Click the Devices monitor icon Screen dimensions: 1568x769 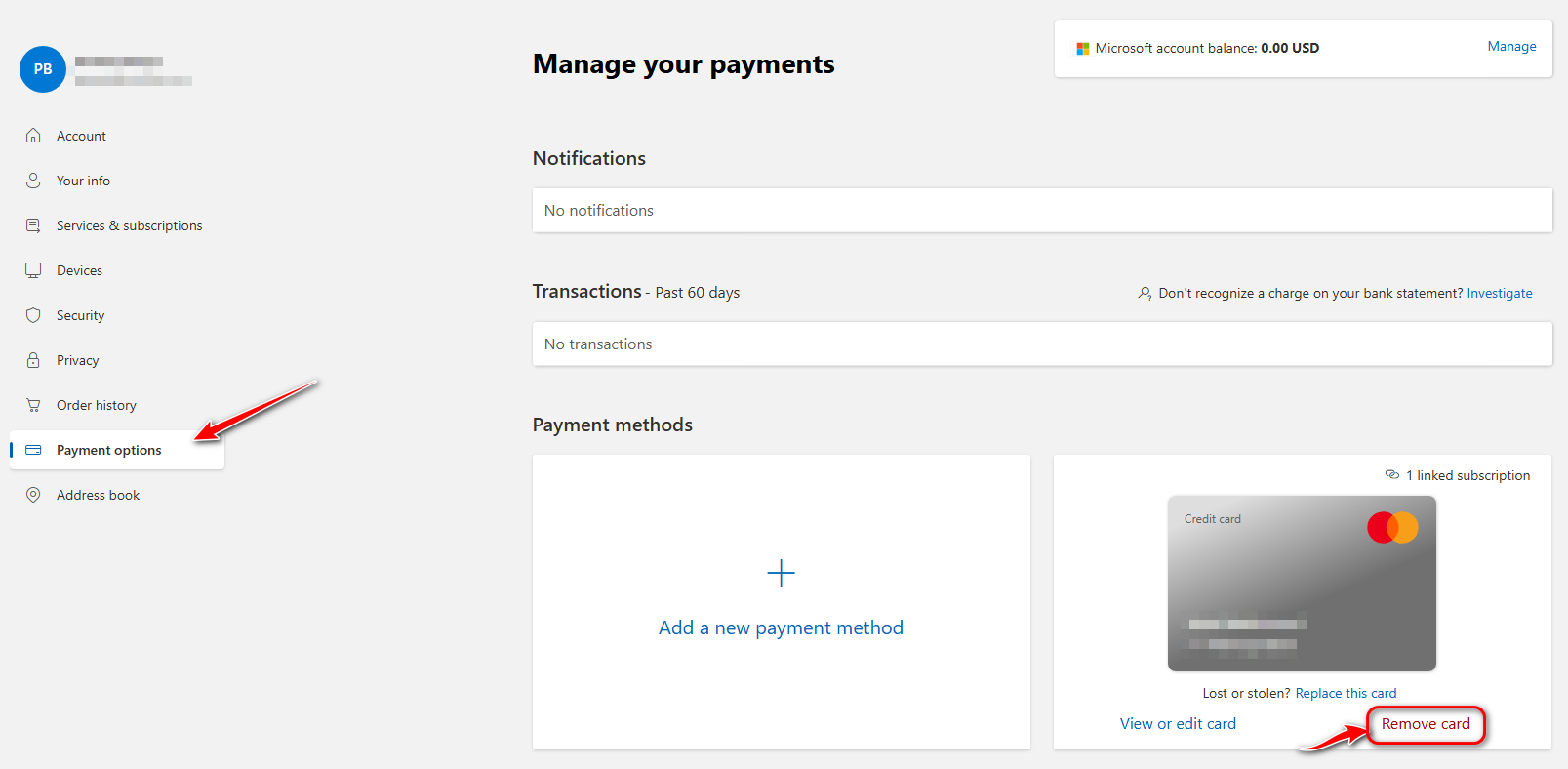coord(33,270)
